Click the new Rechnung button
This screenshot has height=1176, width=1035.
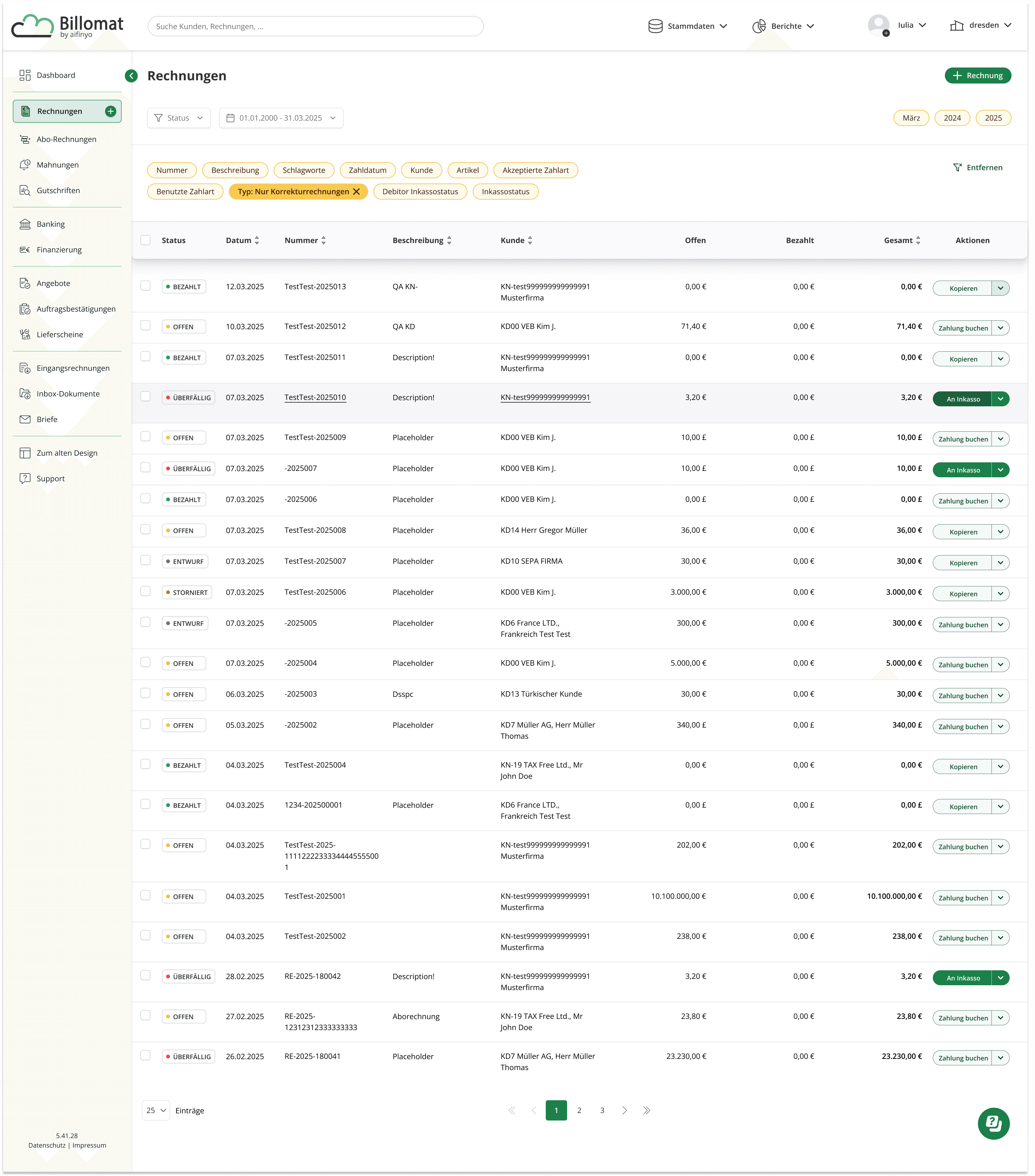click(x=977, y=76)
